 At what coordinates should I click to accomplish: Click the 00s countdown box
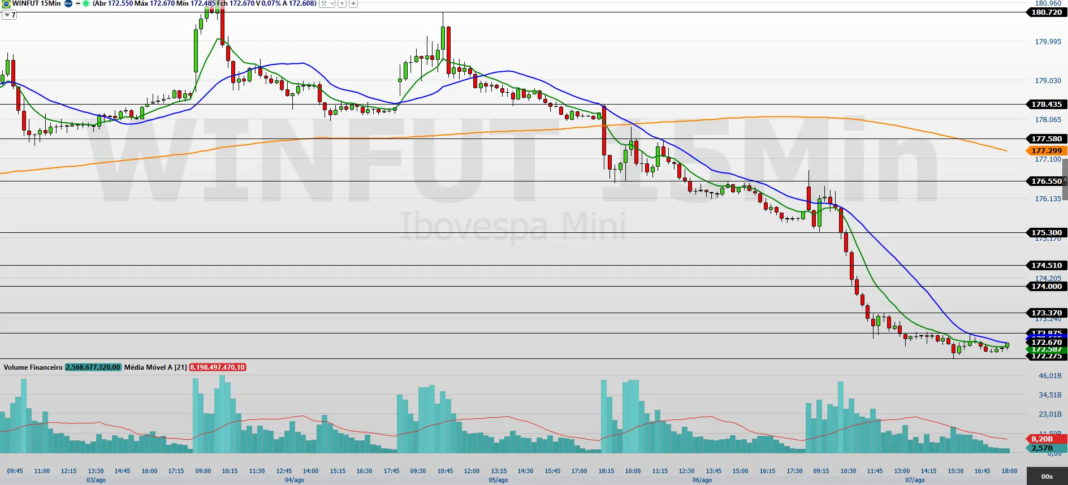tap(1046, 475)
